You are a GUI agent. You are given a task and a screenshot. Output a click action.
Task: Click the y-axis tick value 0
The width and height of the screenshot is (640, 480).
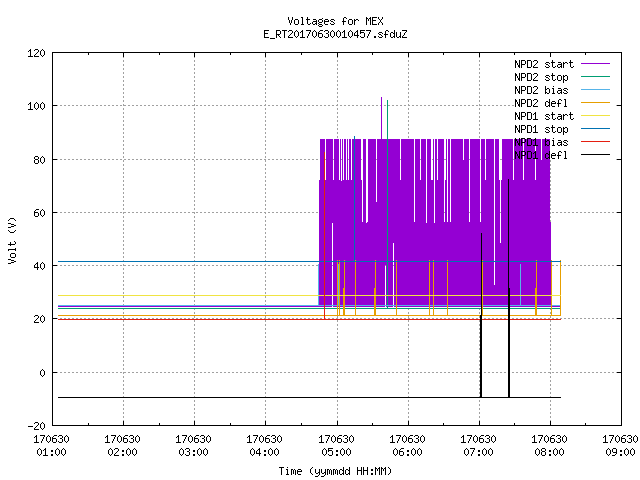[x=42, y=373]
